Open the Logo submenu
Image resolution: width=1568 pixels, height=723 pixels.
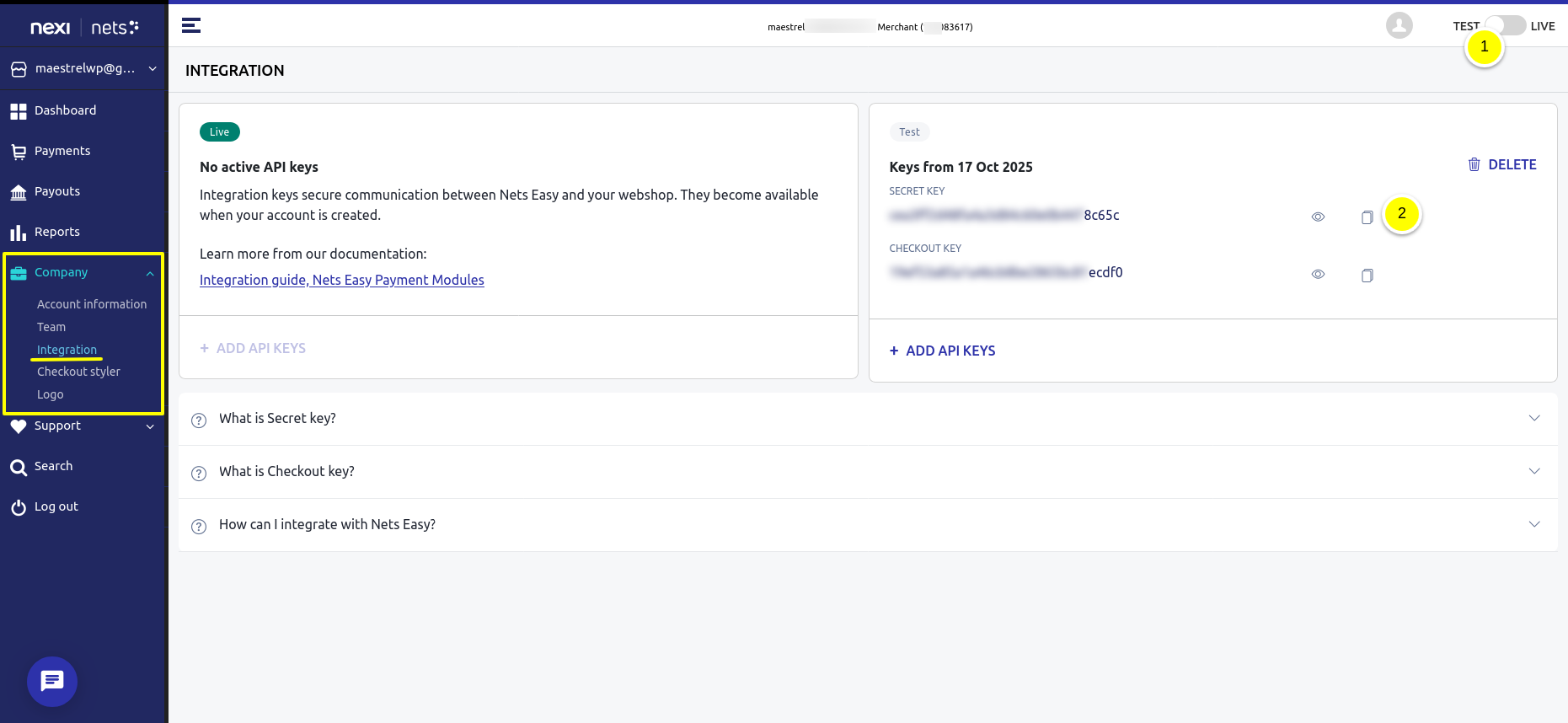tap(51, 394)
